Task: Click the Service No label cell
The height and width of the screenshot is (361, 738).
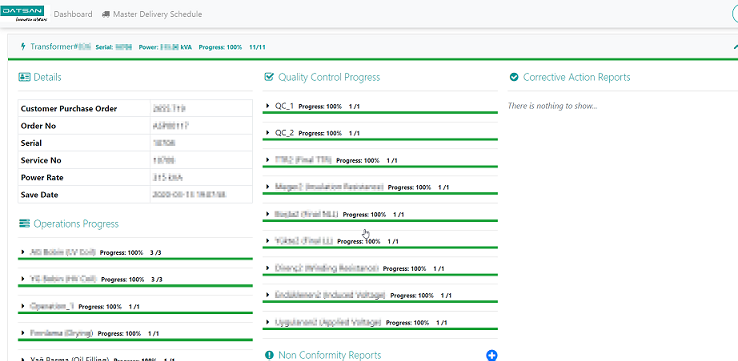Action: (x=84, y=160)
